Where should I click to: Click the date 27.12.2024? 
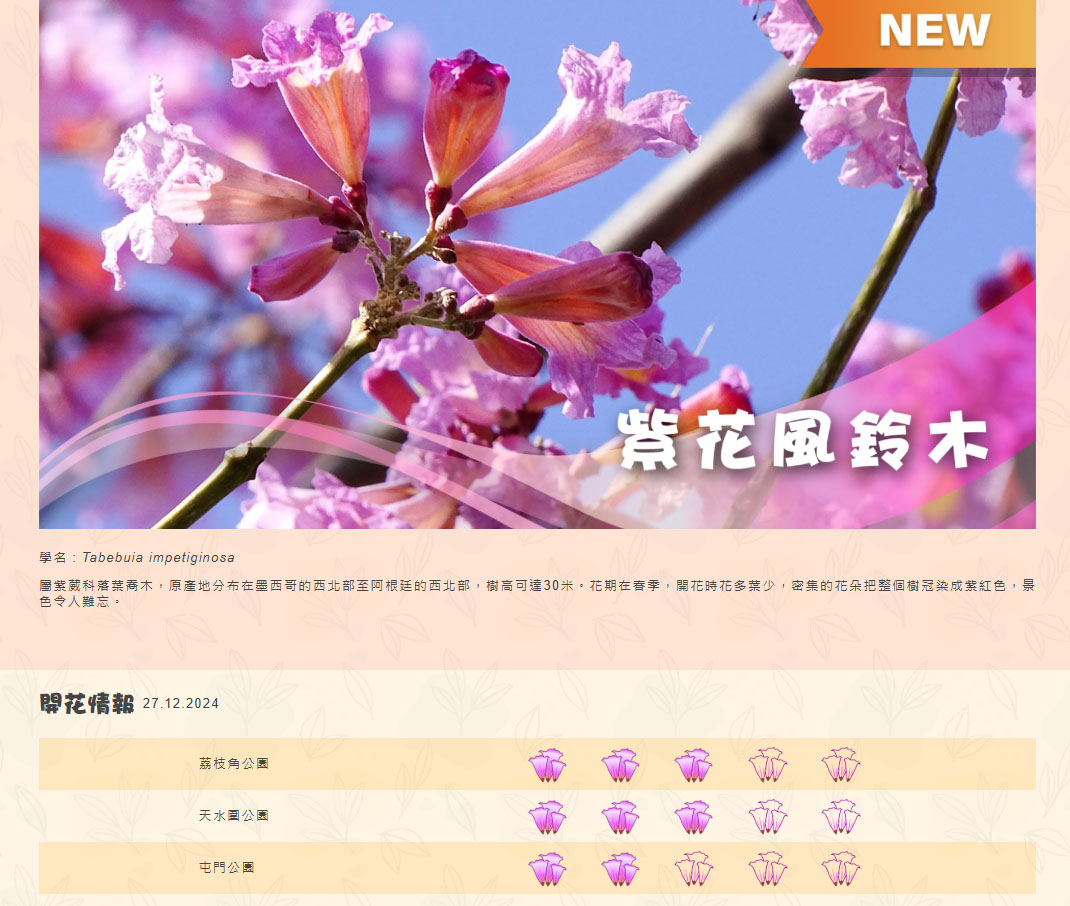(x=181, y=704)
